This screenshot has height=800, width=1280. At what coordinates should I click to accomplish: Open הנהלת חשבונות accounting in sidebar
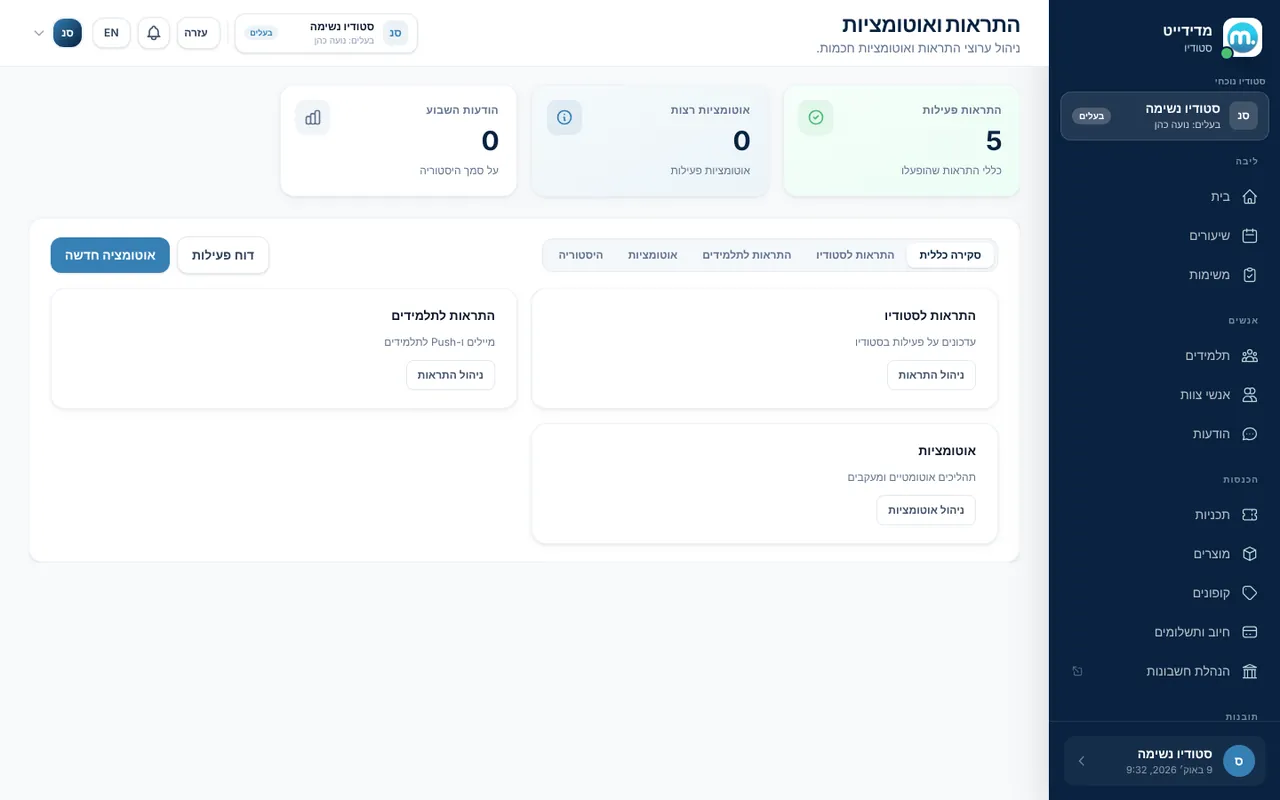[1164, 671]
